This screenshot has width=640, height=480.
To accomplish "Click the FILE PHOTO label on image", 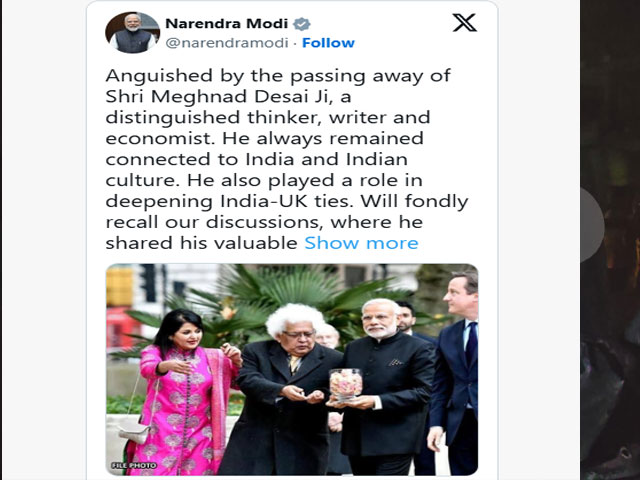I will click(x=134, y=465).
